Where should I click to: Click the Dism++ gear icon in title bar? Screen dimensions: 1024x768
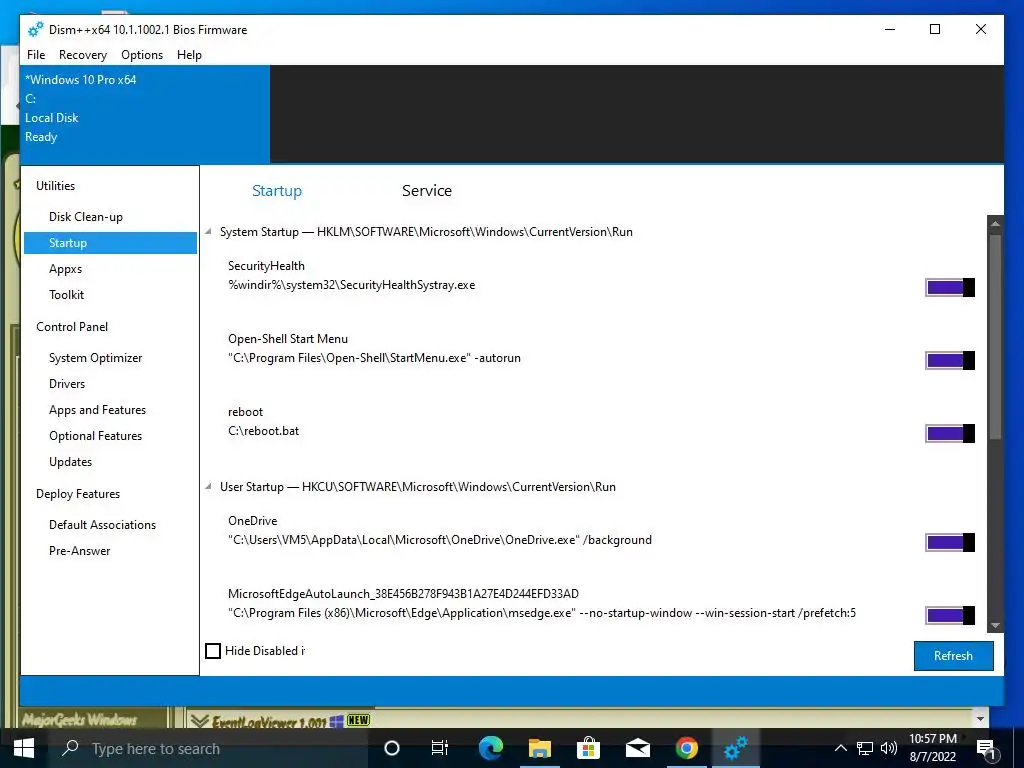click(x=36, y=29)
